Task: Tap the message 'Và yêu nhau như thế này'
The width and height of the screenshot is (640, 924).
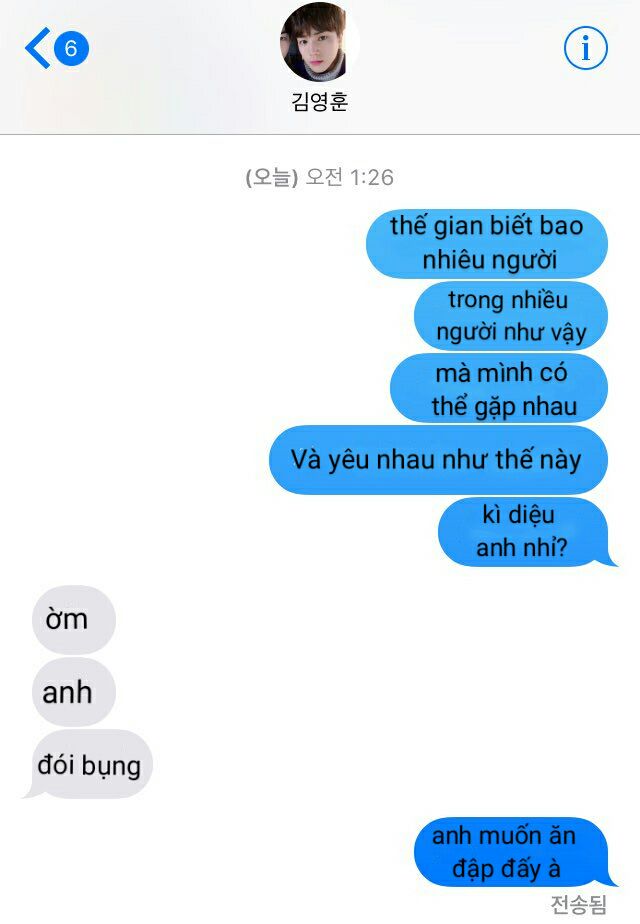Action: tap(438, 460)
